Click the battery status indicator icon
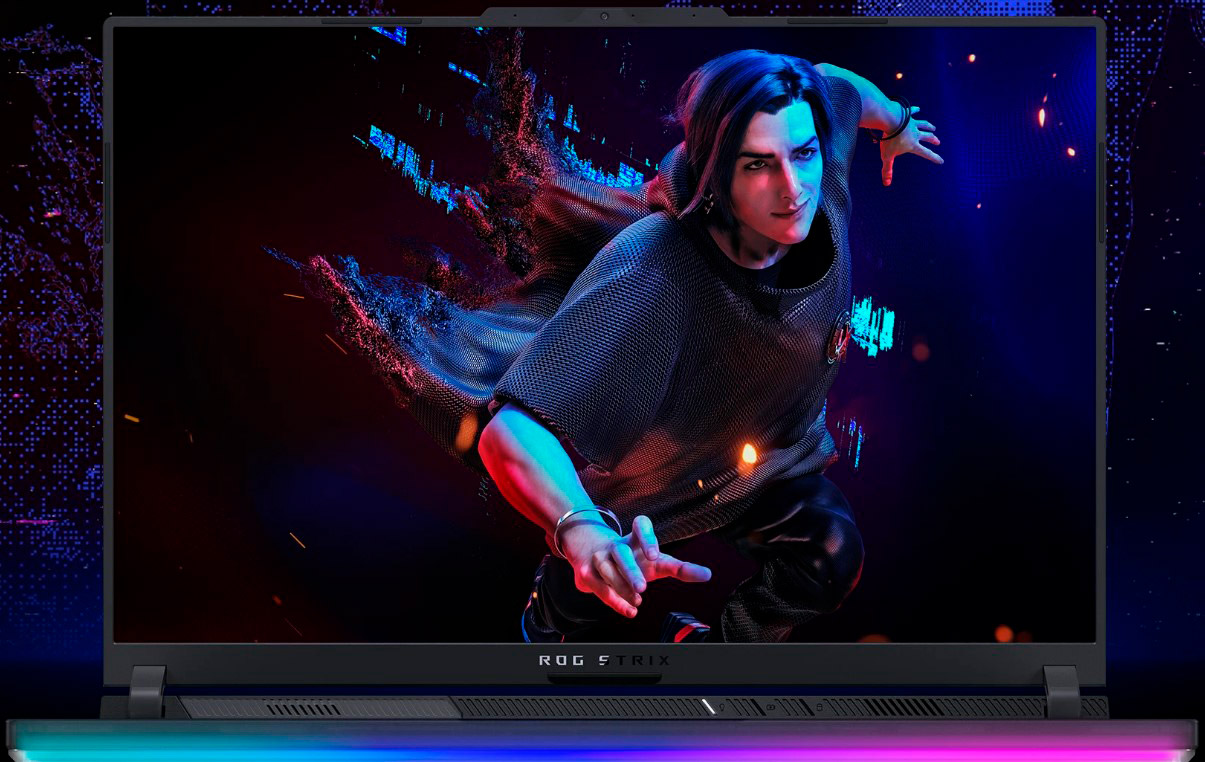The image size is (1205, 762). pyautogui.click(x=771, y=707)
